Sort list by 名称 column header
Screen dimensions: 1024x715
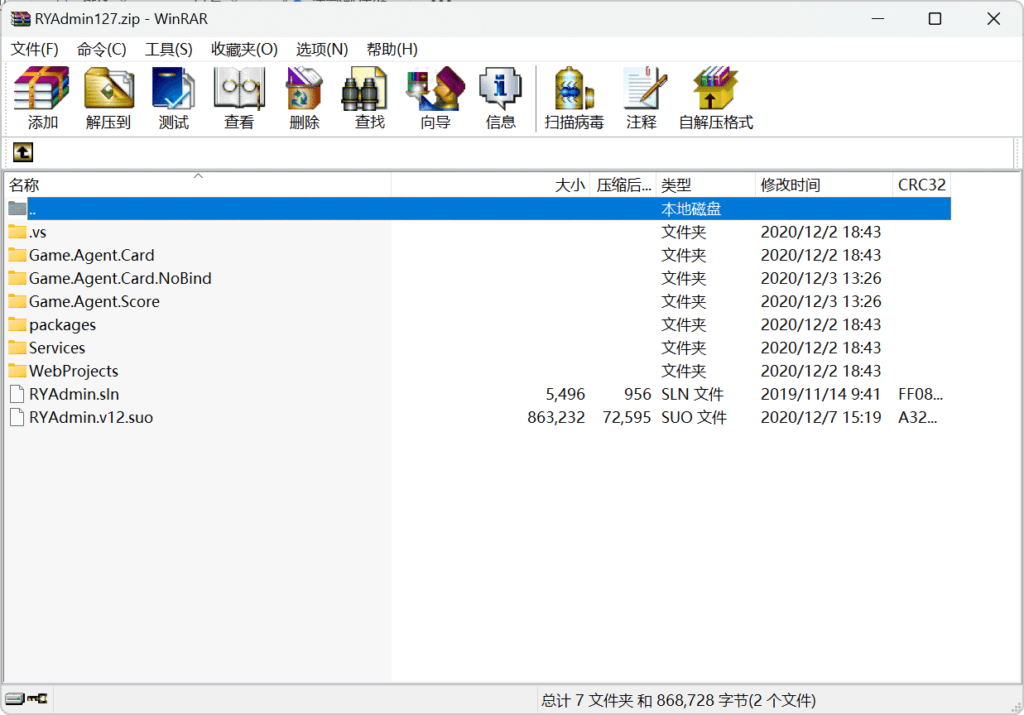24,185
